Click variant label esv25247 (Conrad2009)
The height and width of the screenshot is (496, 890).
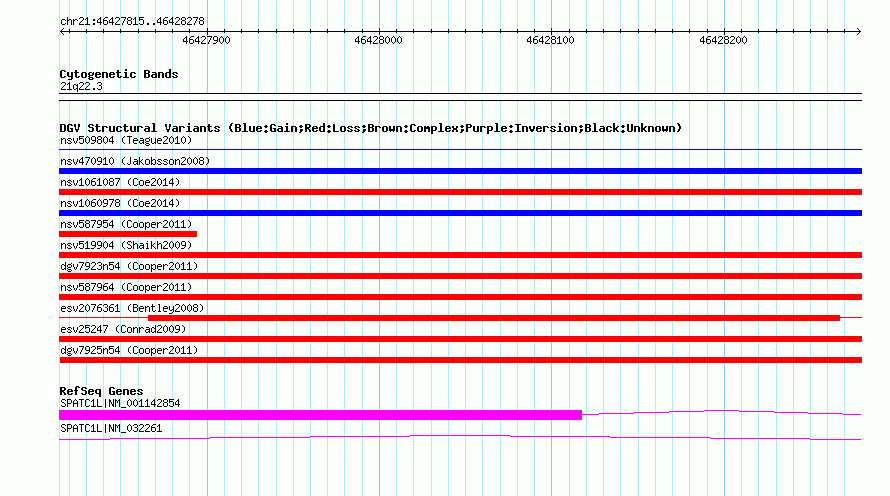(x=123, y=329)
